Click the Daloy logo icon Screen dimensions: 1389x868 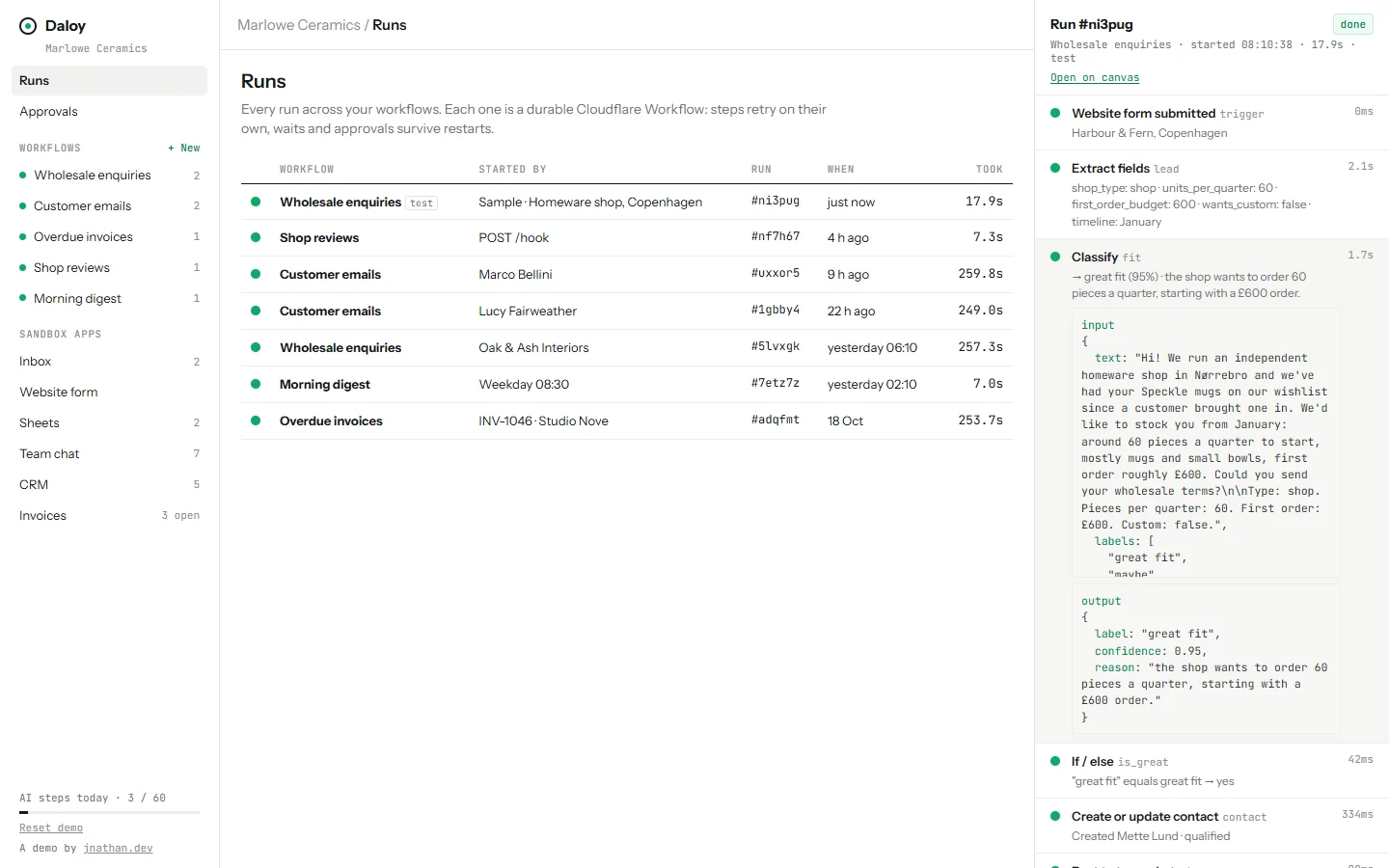click(28, 26)
